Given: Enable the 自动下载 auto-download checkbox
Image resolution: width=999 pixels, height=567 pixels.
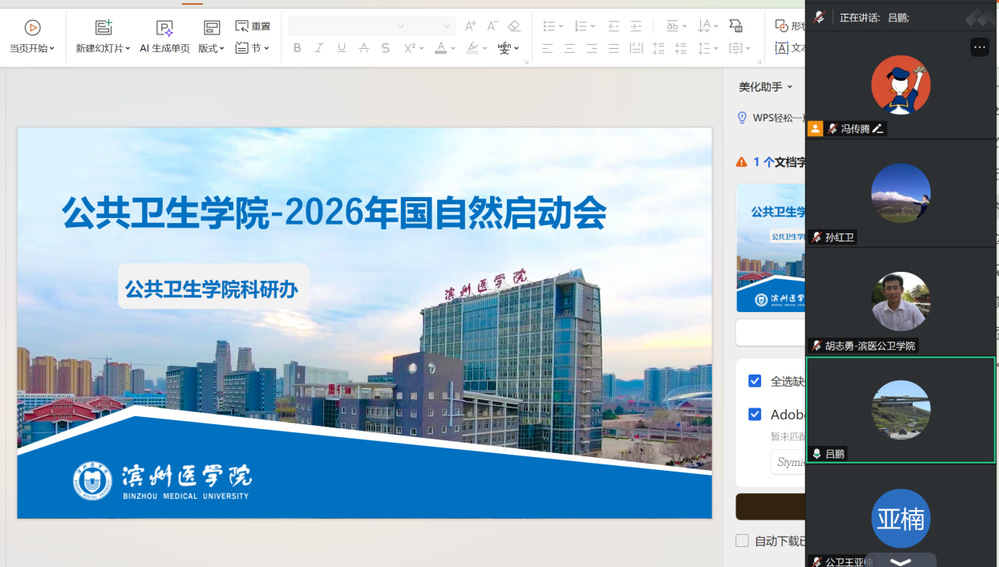Looking at the screenshot, I should pyautogui.click(x=742, y=540).
